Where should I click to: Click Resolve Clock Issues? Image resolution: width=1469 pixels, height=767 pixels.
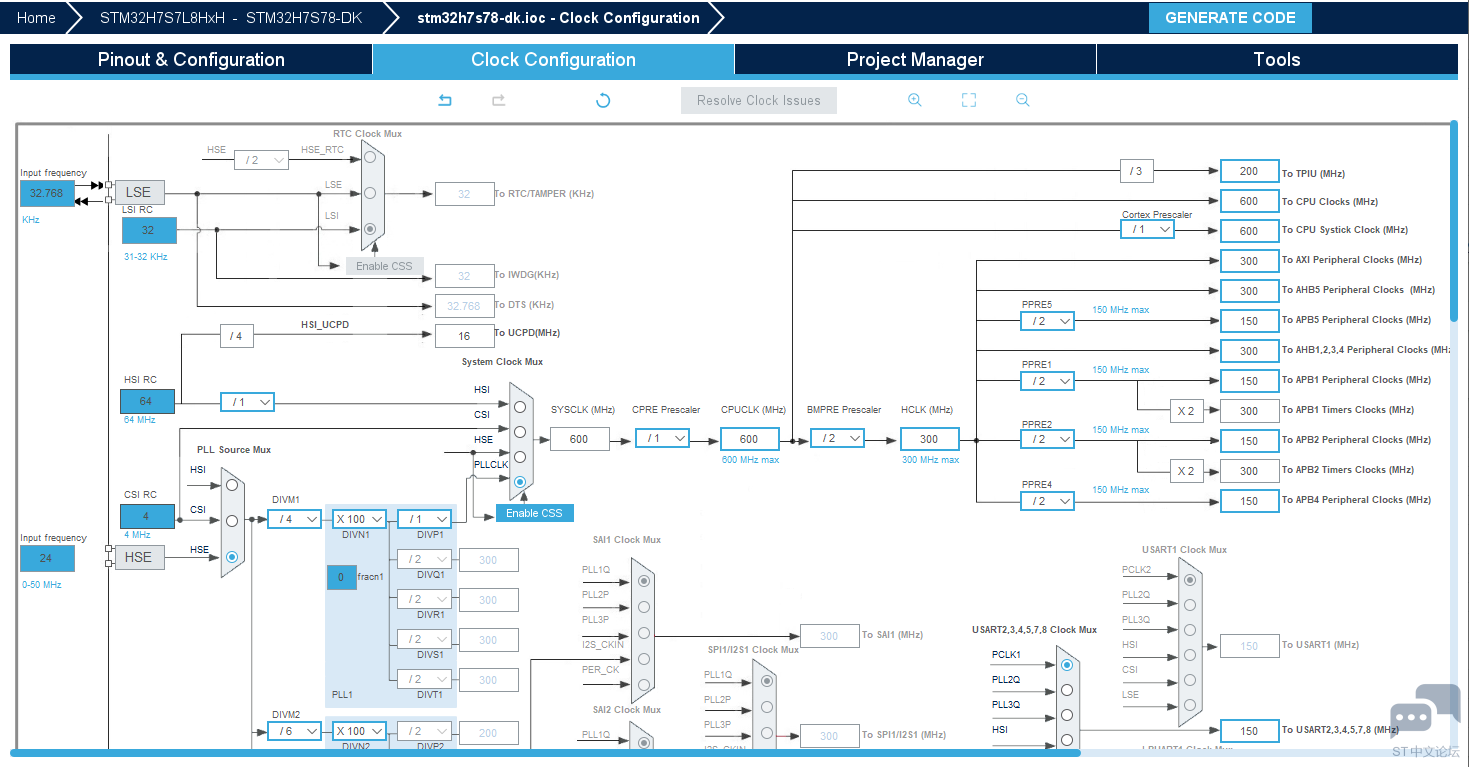[x=759, y=100]
